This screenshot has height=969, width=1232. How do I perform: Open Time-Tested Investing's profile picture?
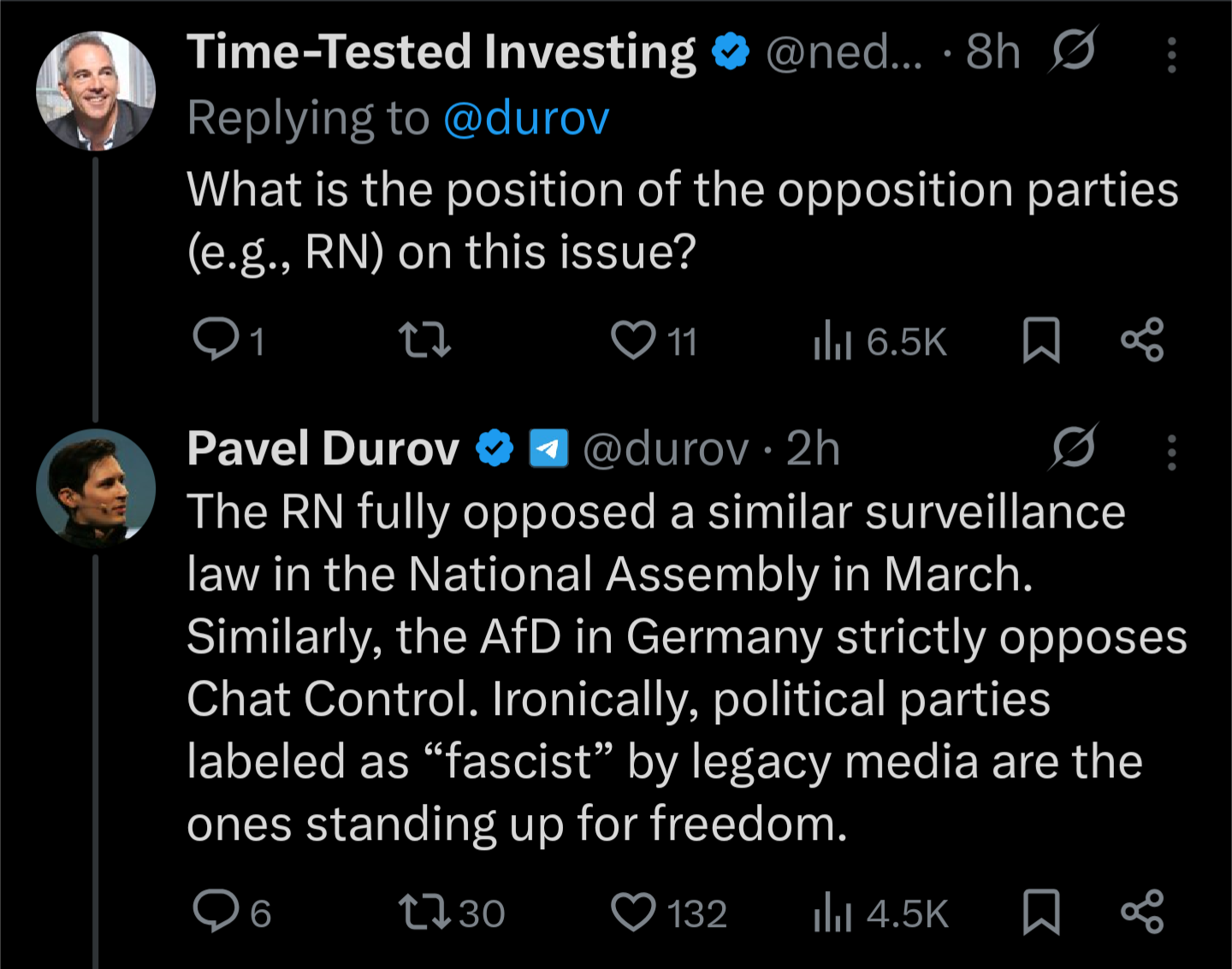point(96,91)
